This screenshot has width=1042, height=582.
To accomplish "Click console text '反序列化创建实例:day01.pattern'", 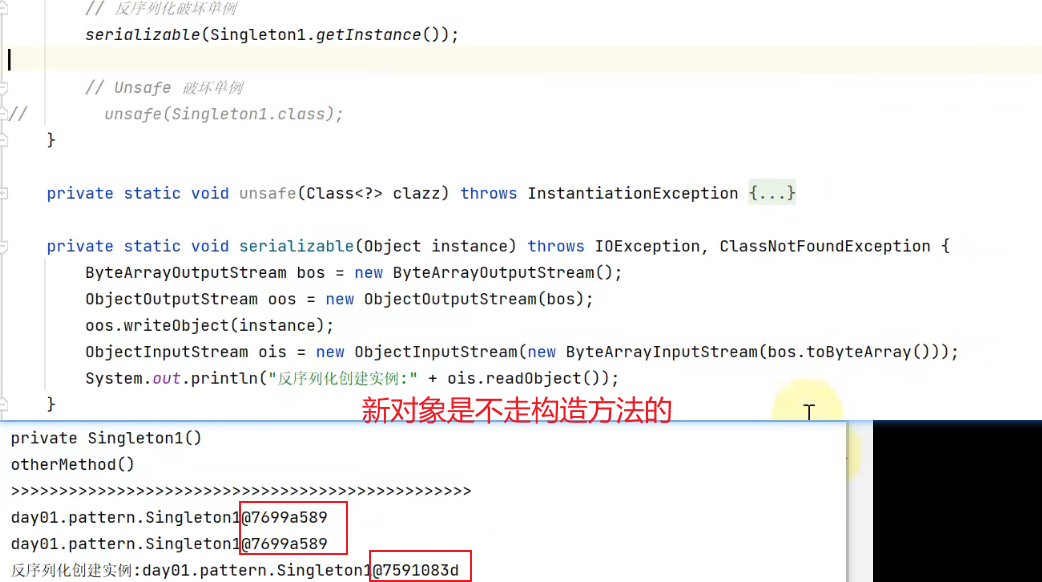I will click(138, 571).
